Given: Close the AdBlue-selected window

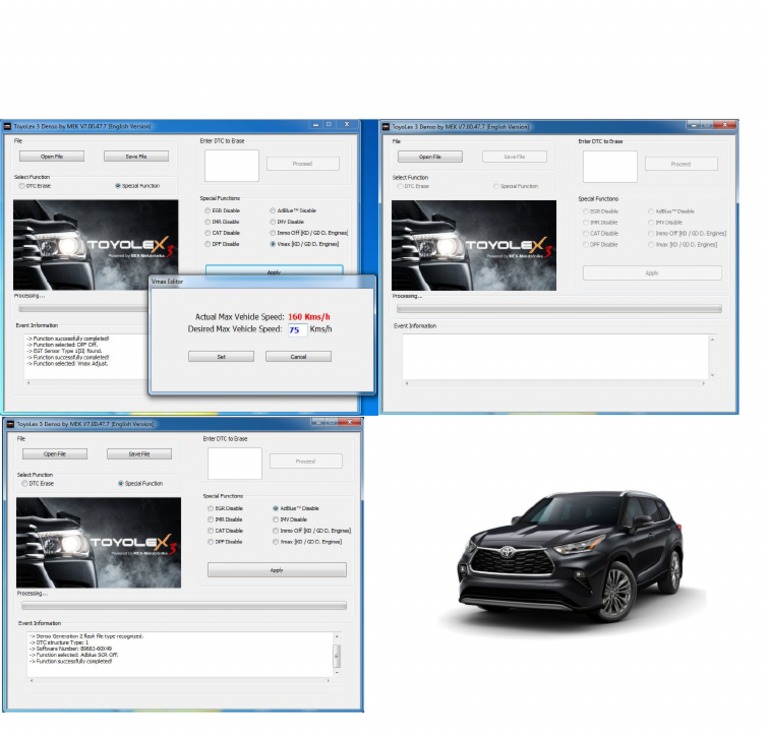Looking at the screenshot, I should point(350,422).
